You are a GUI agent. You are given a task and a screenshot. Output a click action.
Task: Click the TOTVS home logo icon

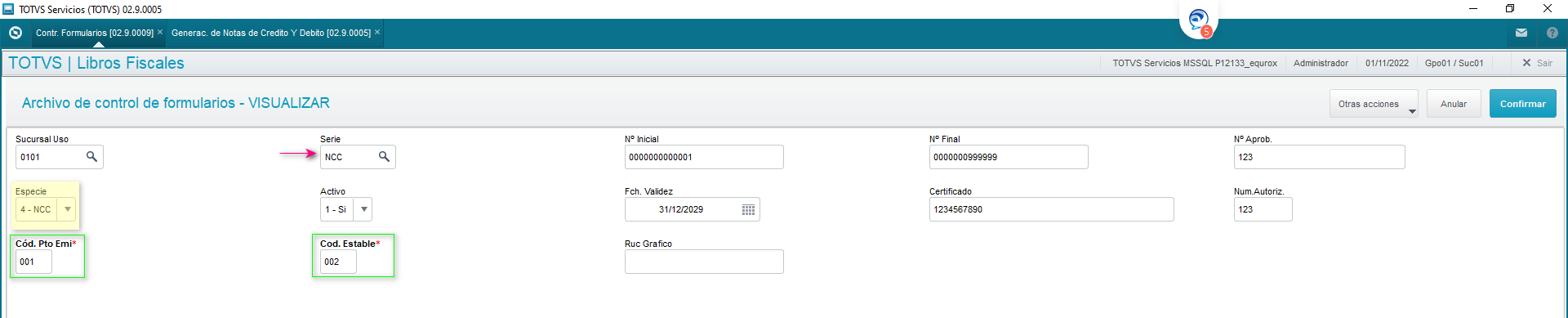(15, 33)
